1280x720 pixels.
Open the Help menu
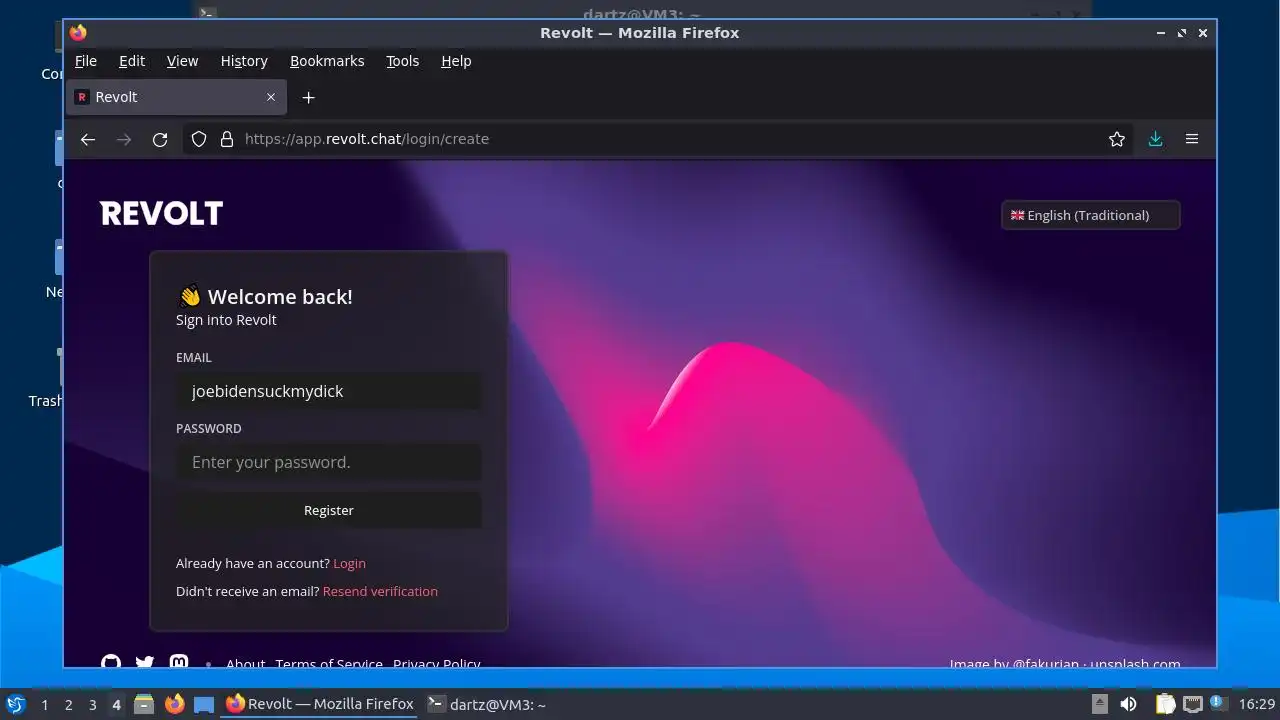[456, 61]
